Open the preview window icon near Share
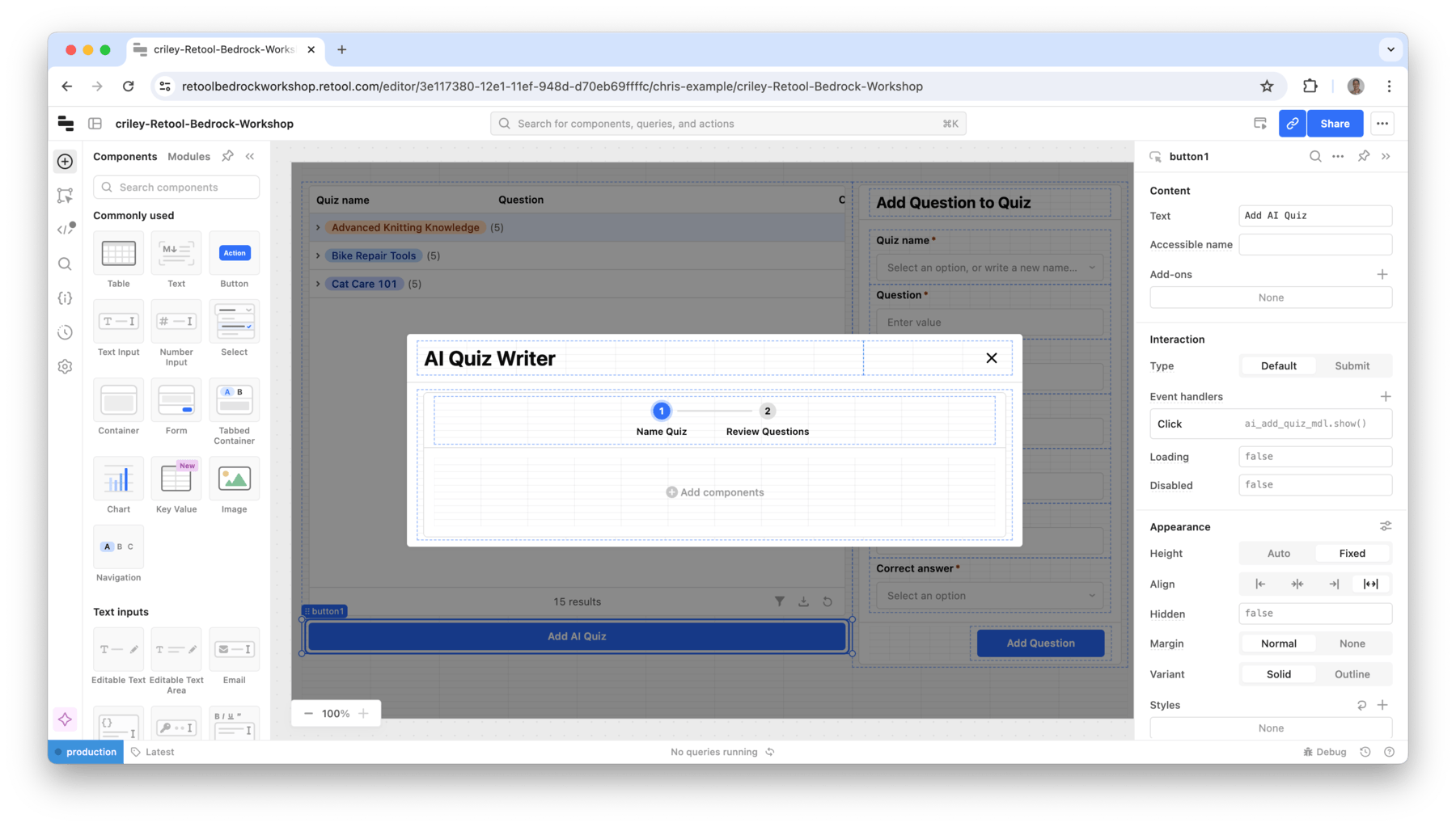Screen dimensions: 1456x827 point(1260,124)
